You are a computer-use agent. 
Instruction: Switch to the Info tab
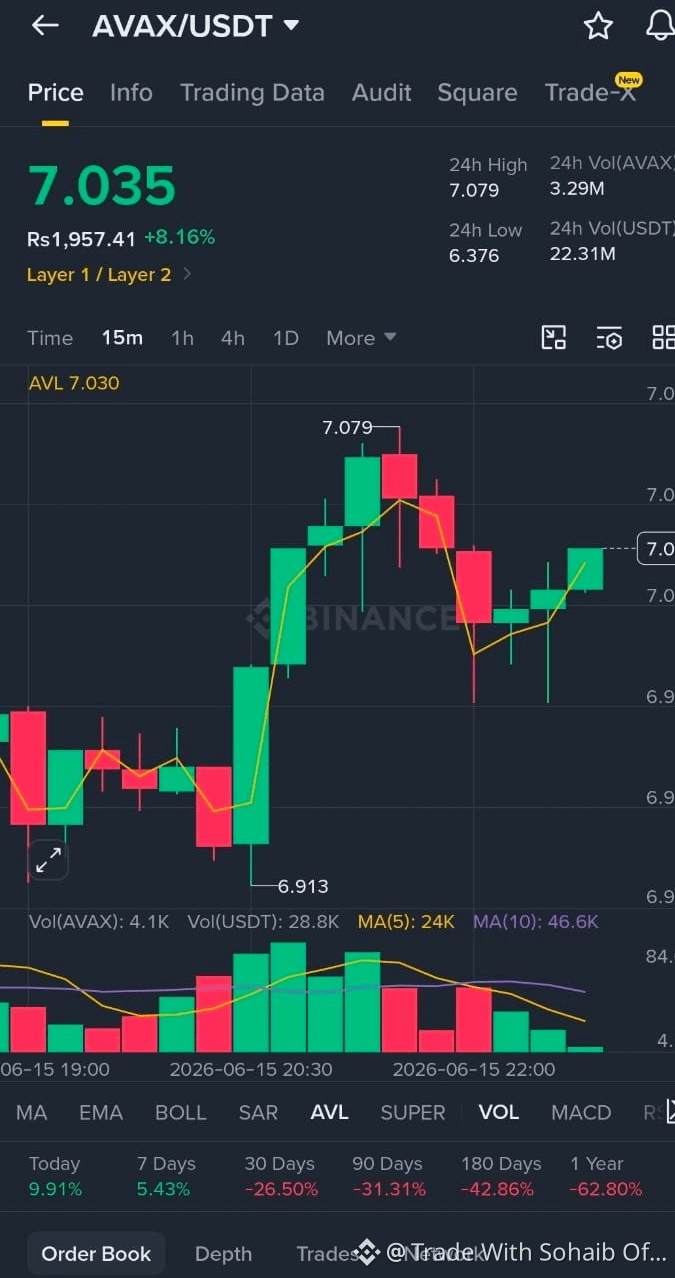[131, 93]
